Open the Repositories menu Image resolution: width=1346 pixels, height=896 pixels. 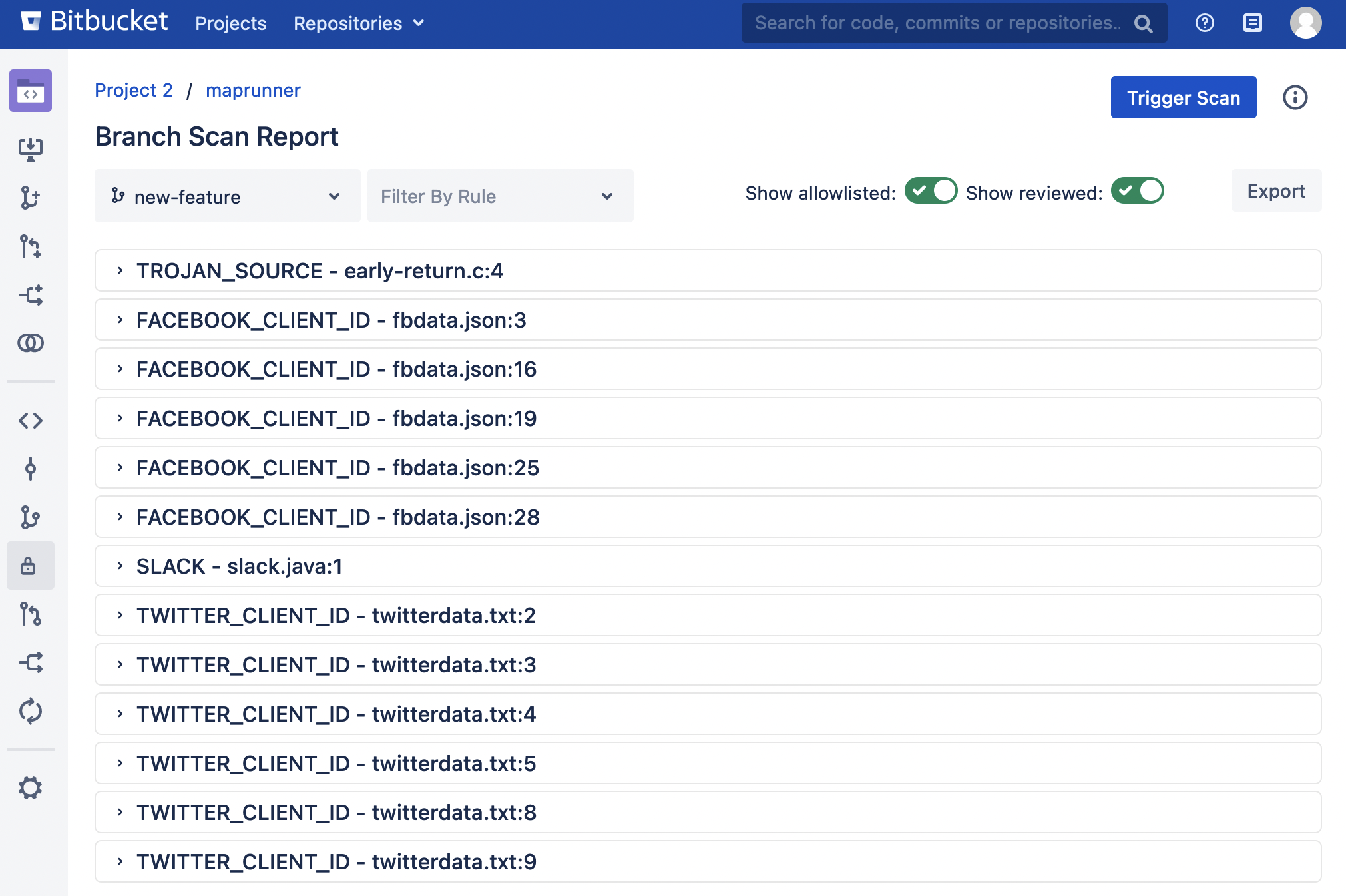pos(359,23)
